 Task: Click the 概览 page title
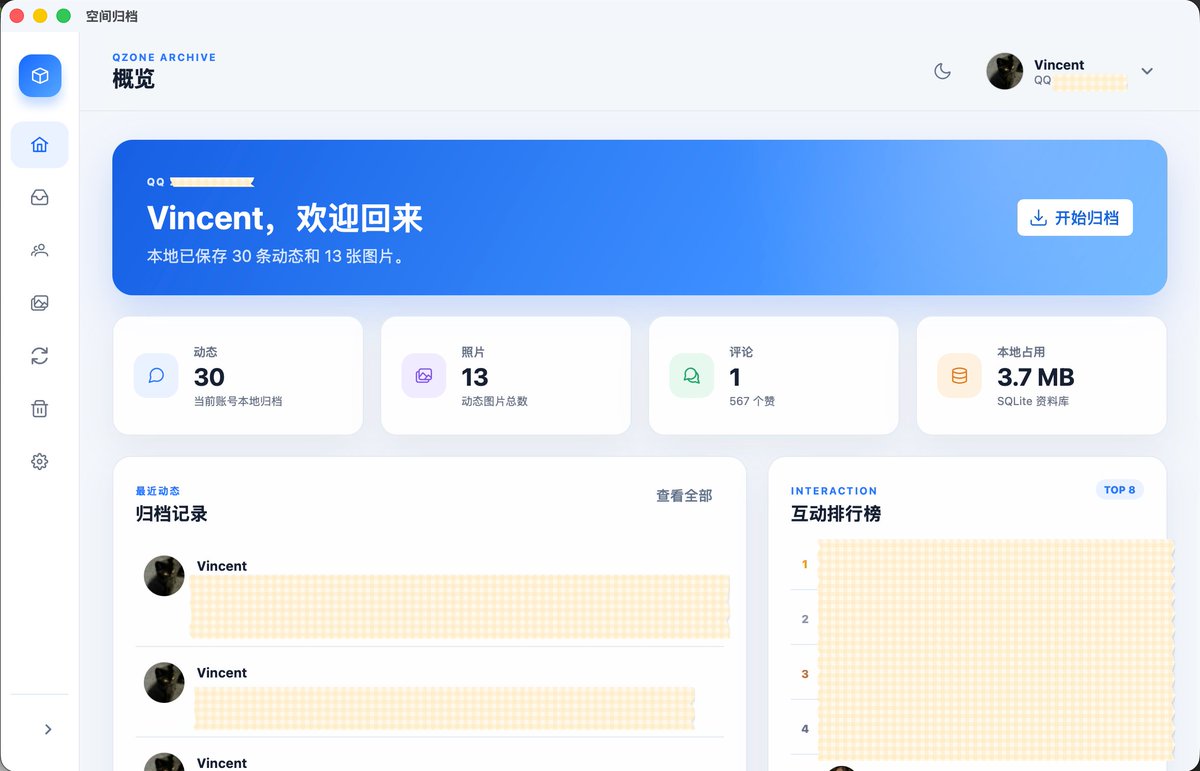coord(133,79)
